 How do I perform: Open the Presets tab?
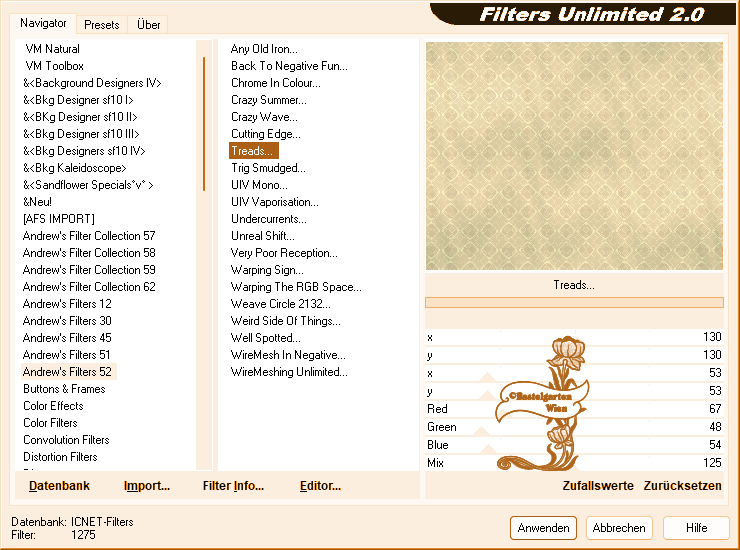pos(101,25)
